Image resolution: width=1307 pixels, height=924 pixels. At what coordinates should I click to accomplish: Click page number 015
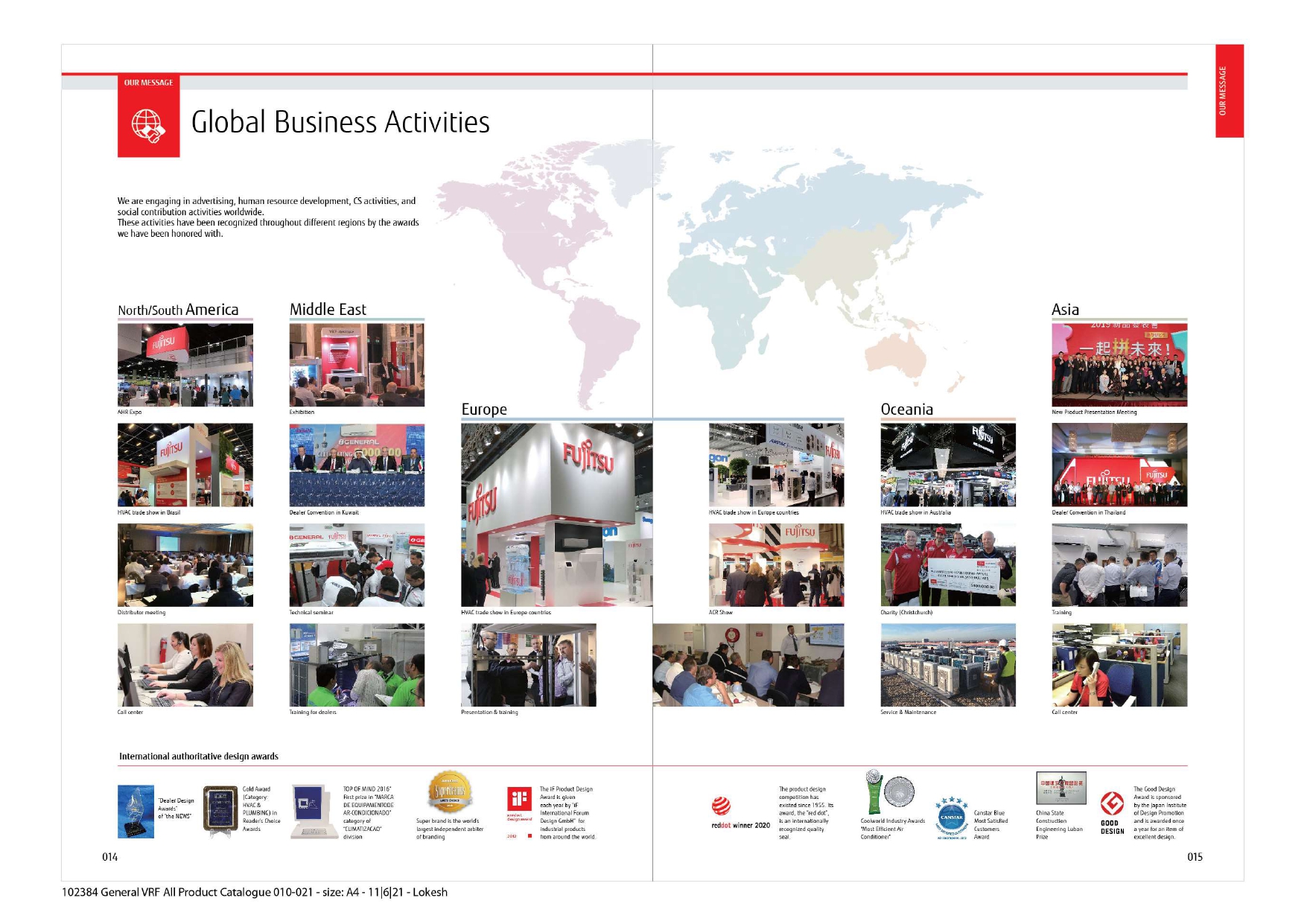1195,857
